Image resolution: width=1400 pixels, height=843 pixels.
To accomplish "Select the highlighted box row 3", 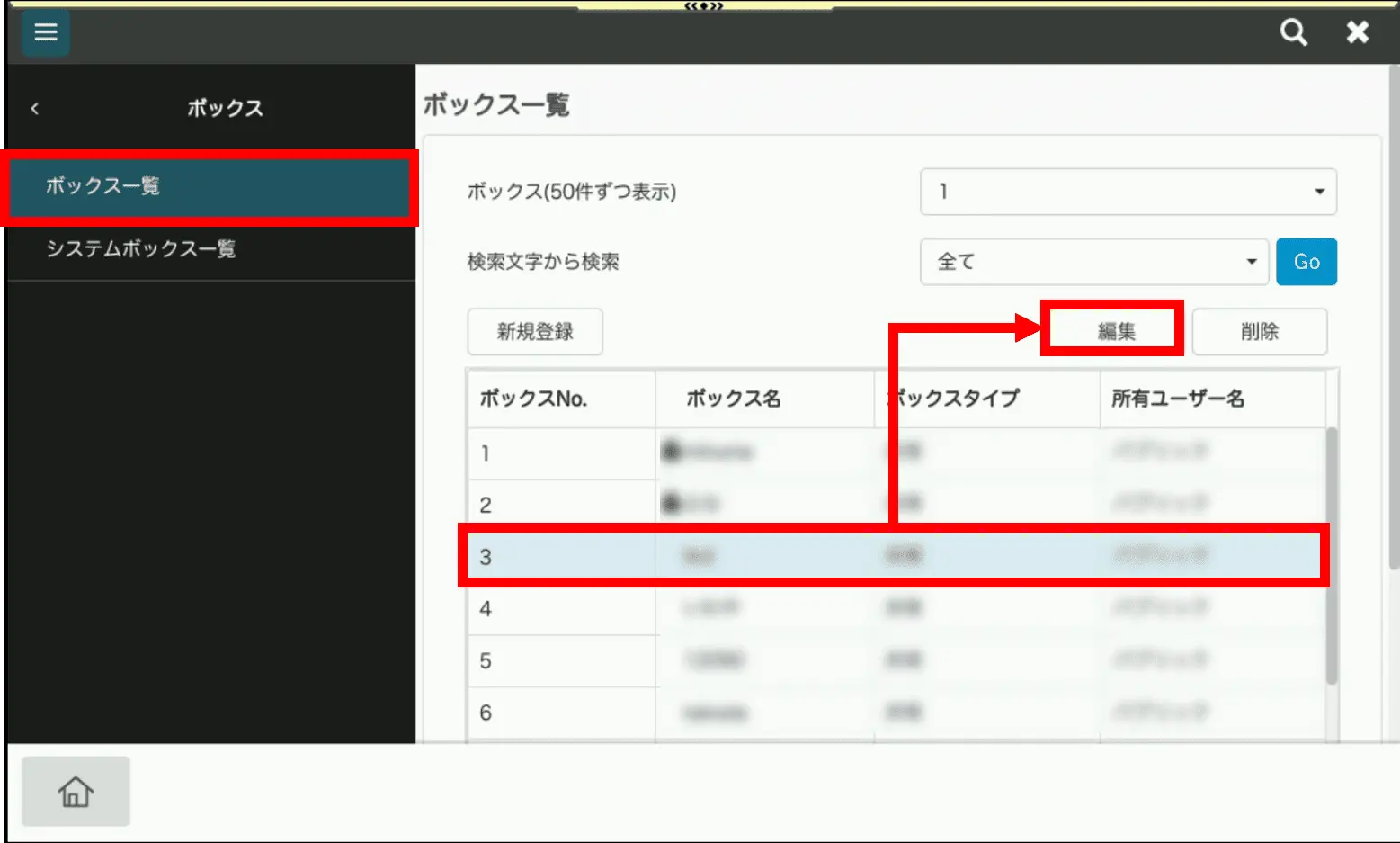I will click(x=895, y=557).
